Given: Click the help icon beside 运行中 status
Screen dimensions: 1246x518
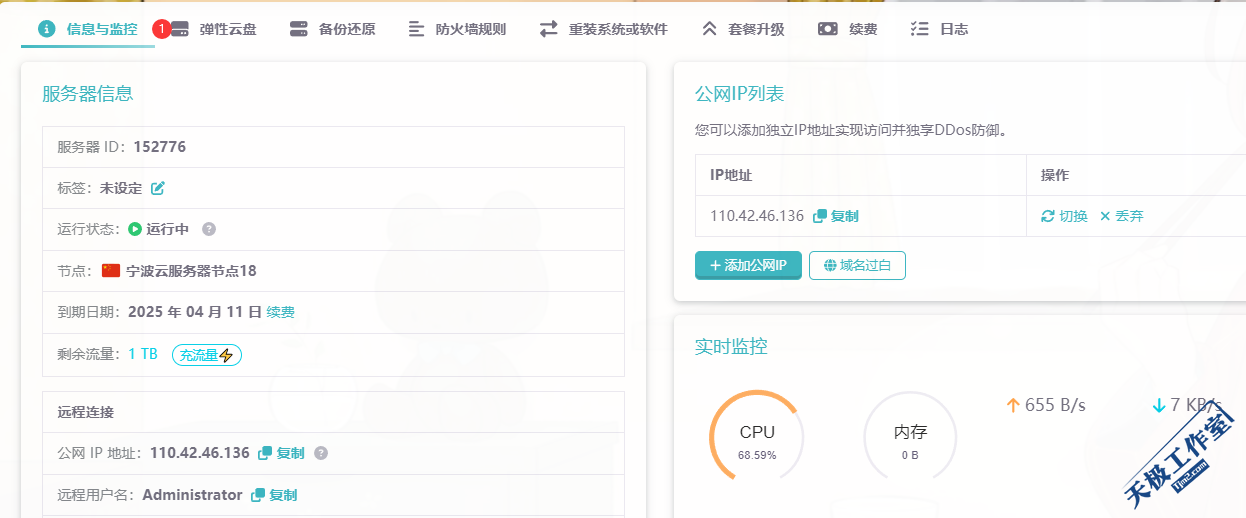Looking at the screenshot, I should 209,229.
